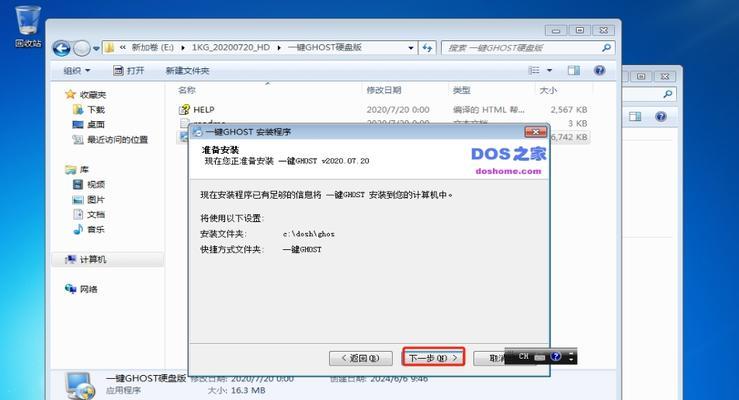Sort by the 大小 column header
The image size is (739, 400).
pyautogui.click(x=548, y=90)
